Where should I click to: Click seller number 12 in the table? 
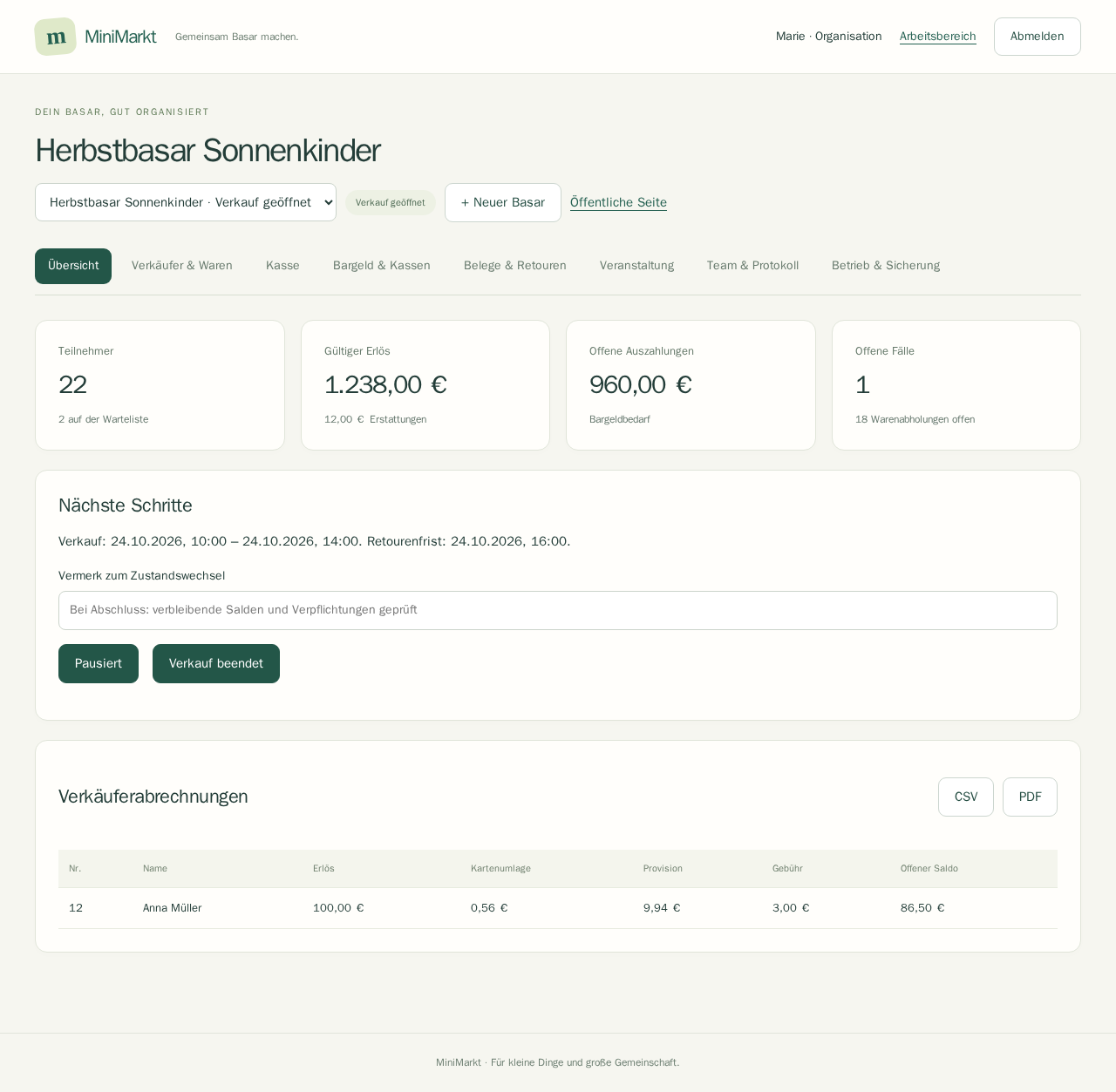pos(76,908)
